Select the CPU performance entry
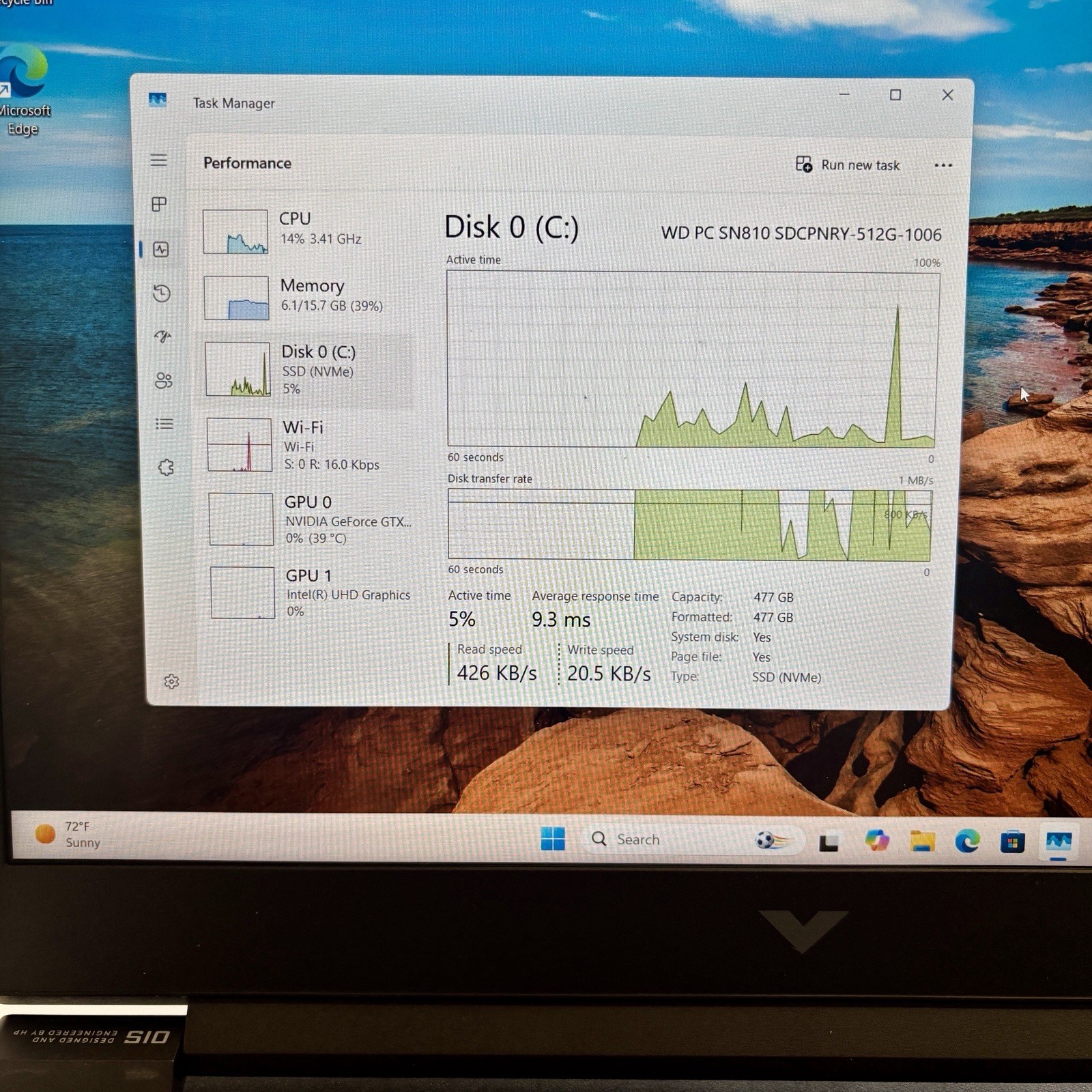1092x1092 pixels. pos(304,231)
